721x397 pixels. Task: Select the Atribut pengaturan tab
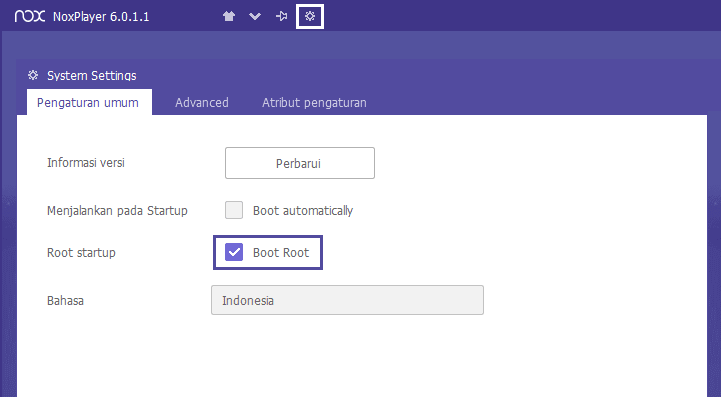click(x=315, y=102)
